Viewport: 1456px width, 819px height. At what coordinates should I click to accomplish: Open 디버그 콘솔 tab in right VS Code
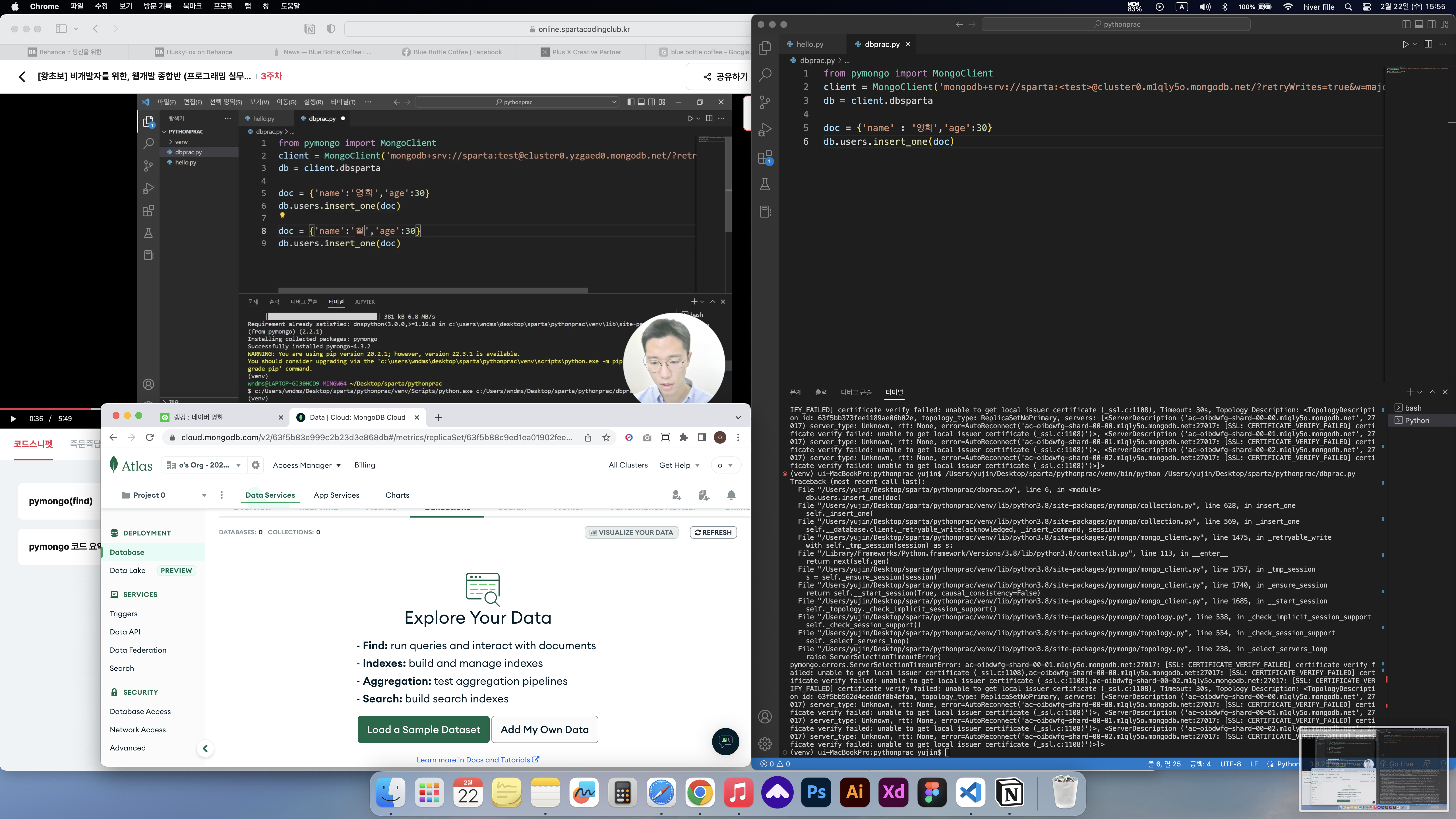coord(856,392)
